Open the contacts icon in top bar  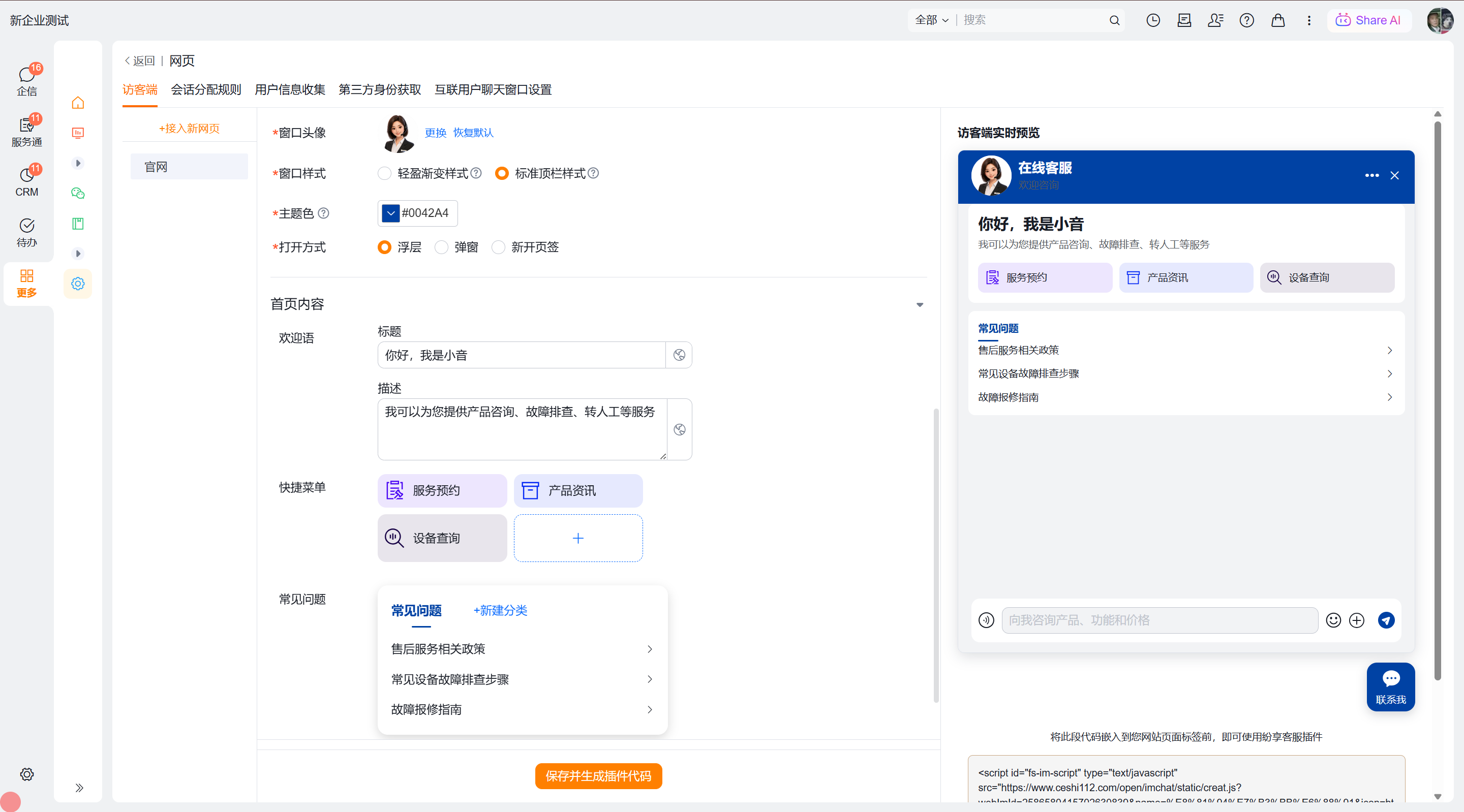point(1215,20)
